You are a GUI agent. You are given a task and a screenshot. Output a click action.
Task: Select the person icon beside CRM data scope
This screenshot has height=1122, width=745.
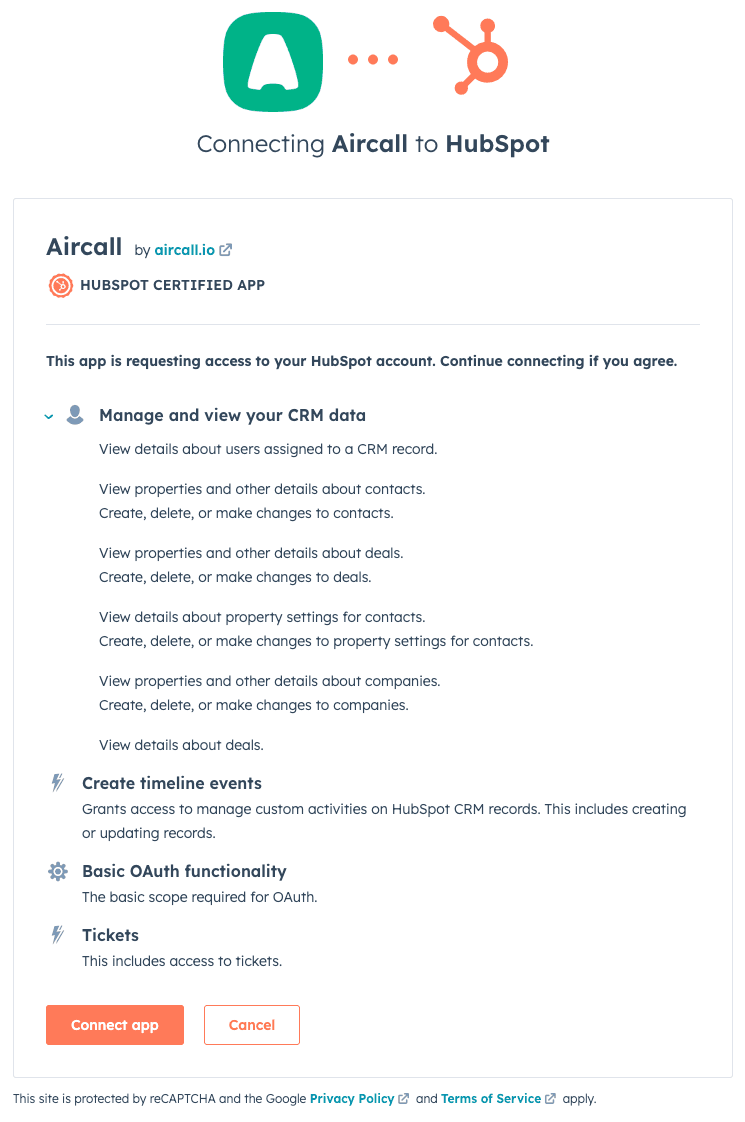tap(74, 414)
